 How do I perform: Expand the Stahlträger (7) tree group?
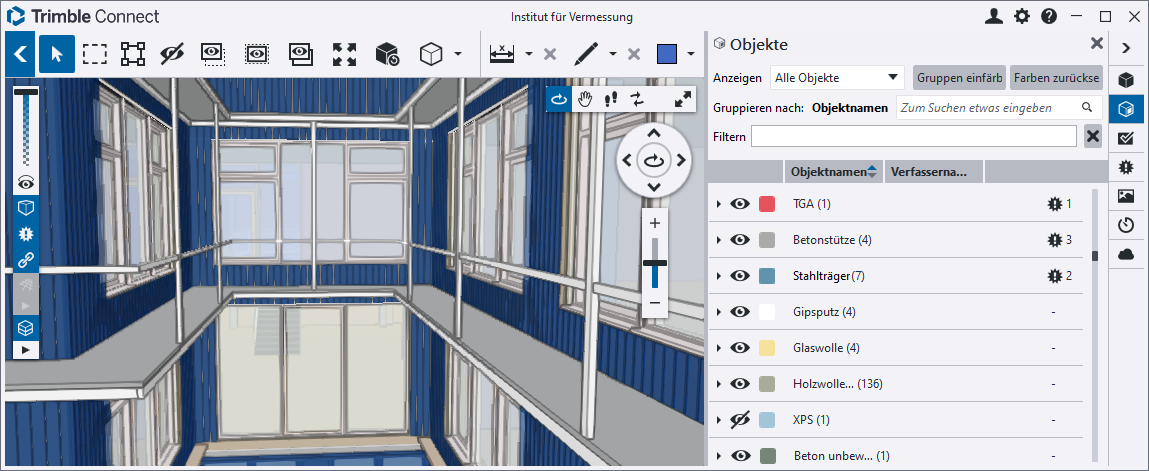718,276
